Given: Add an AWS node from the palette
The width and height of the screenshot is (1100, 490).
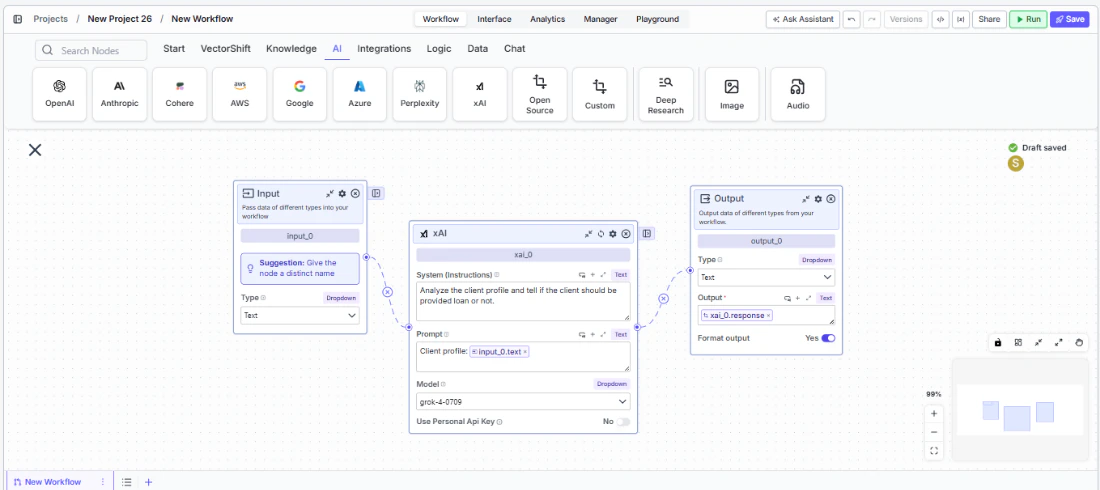Looking at the screenshot, I should click(240, 94).
